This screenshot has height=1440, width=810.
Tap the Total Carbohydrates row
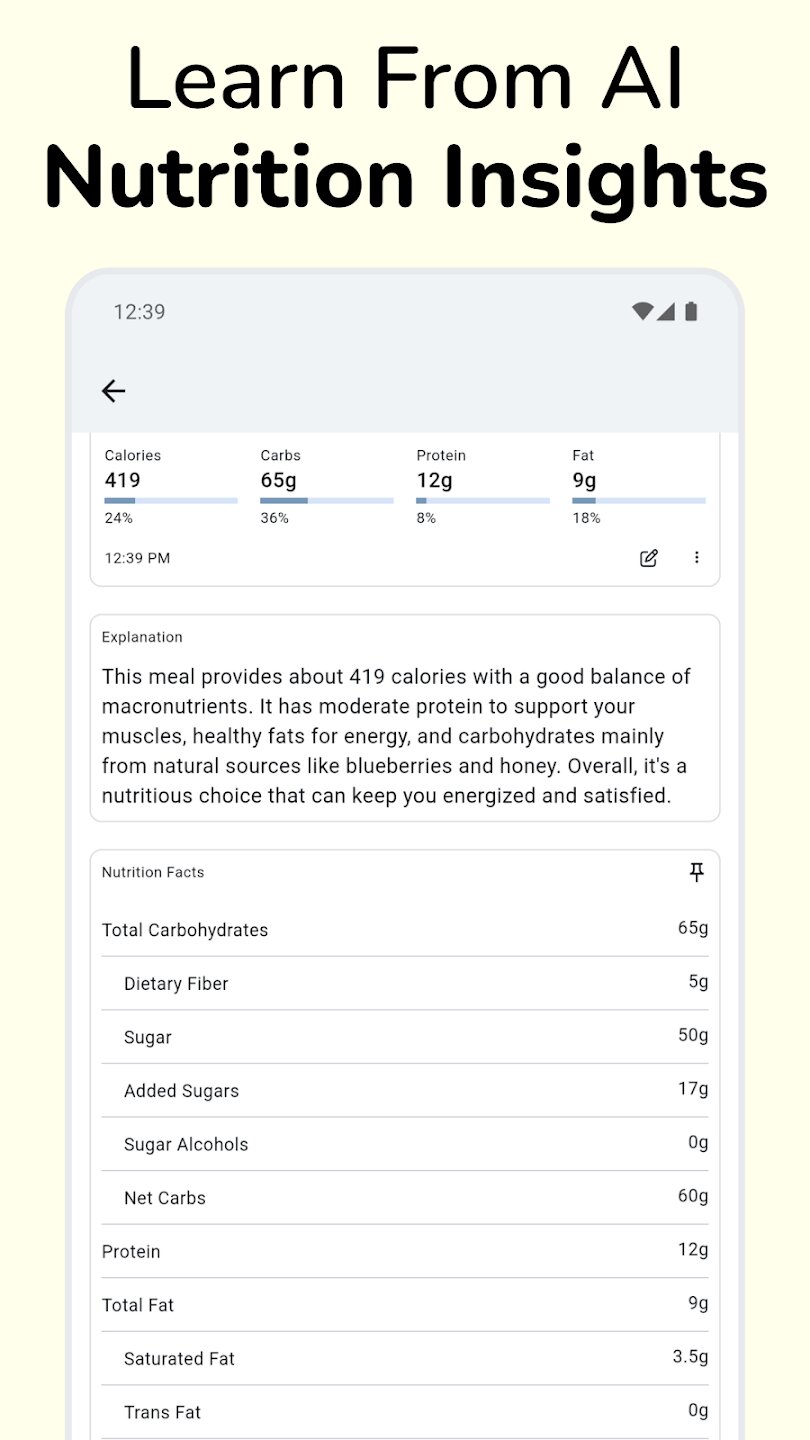[405, 930]
